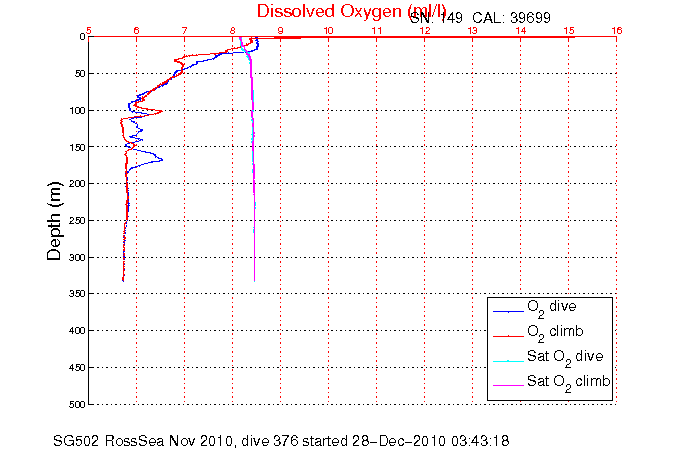Click the plot caption starting 'SG502 RossSea'
The image size is (681, 454).
click(281, 441)
